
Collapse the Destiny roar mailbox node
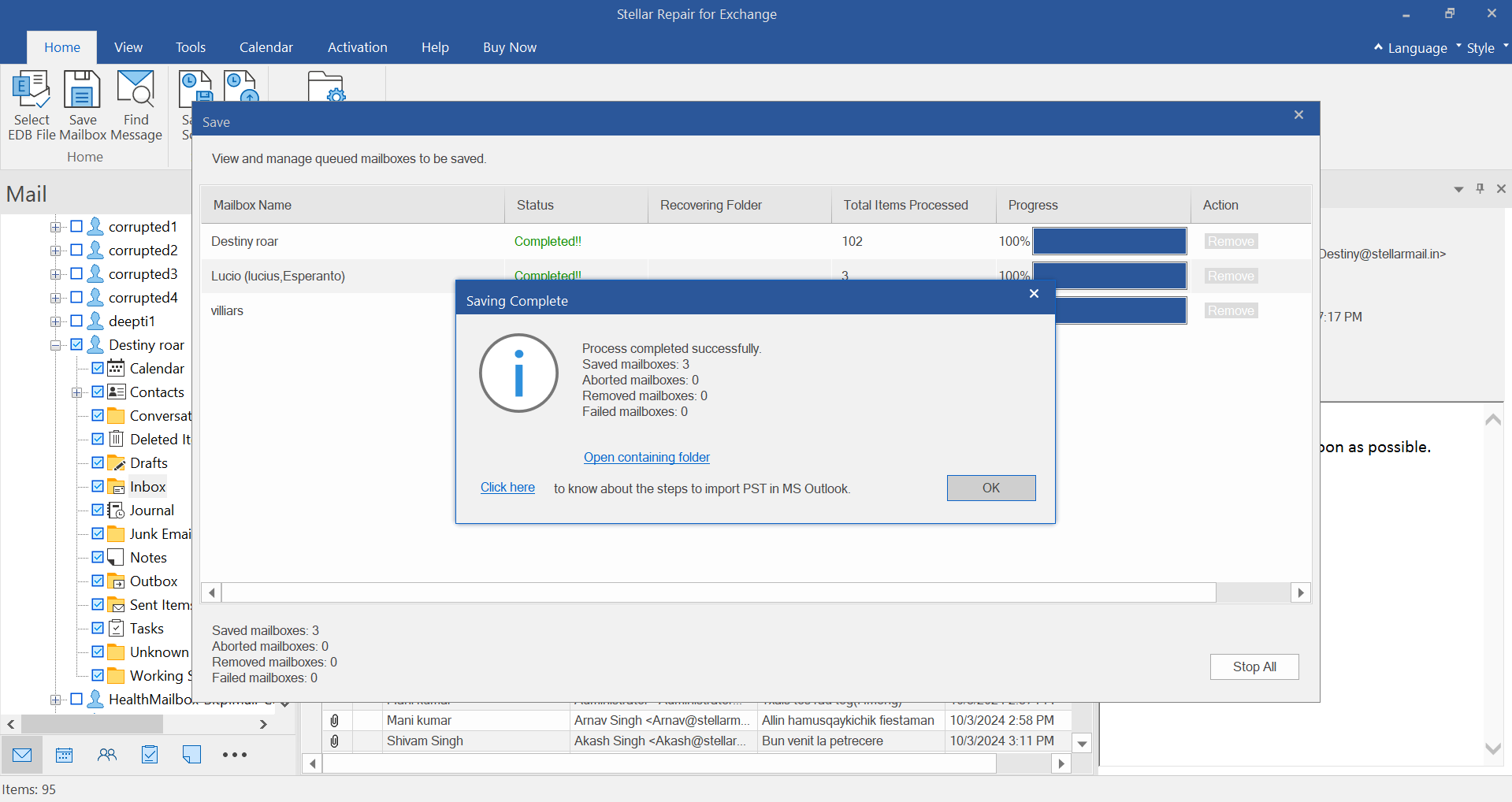pyautogui.click(x=55, y=345)
